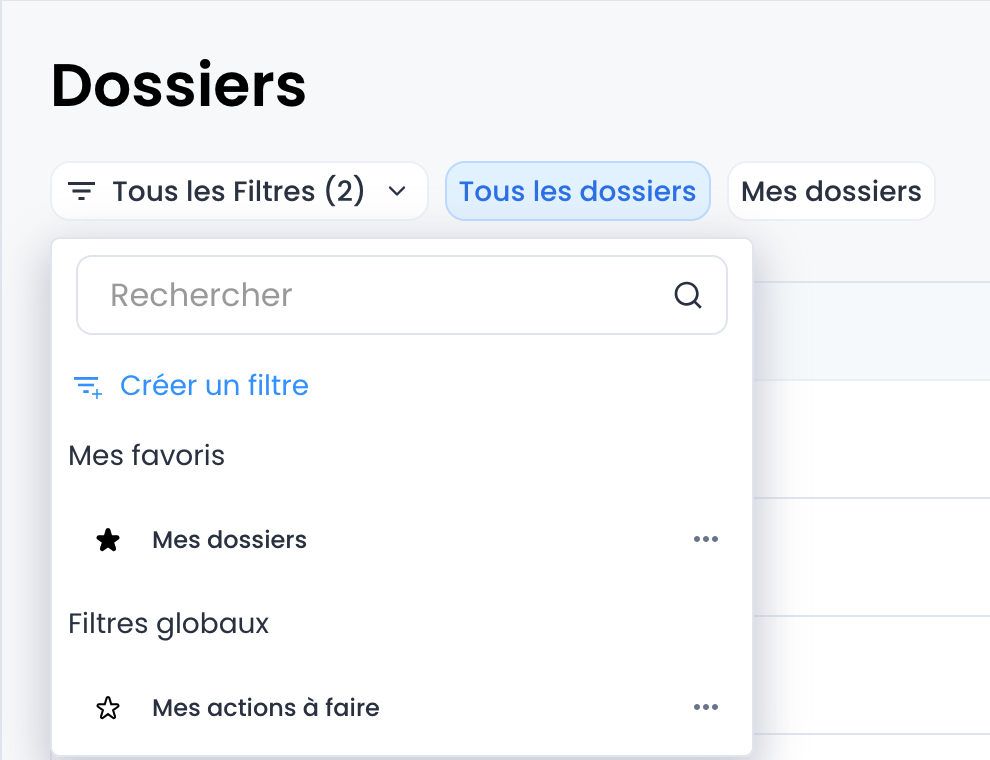Favorite Mes actions à faire with the outline star
Viewport: 990px width, 760px height.
click(108, 708)
